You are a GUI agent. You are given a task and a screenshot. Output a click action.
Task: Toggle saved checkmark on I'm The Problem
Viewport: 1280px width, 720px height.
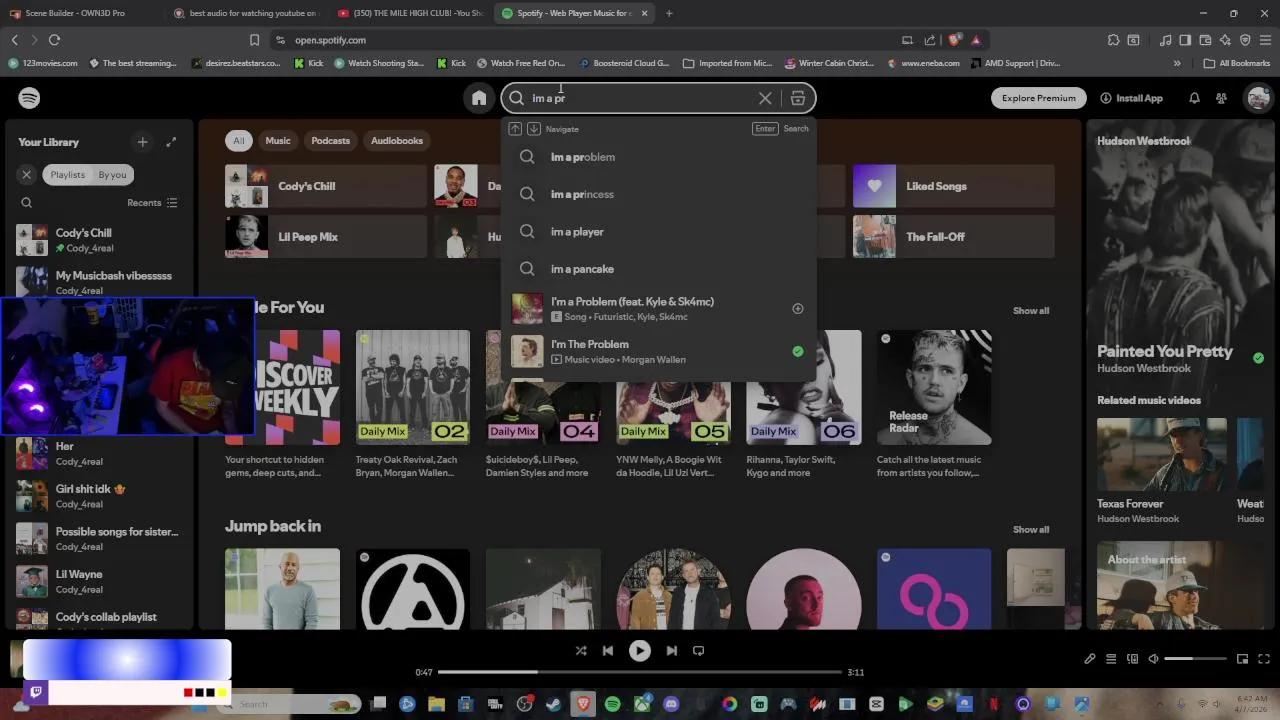coord(798,351)
